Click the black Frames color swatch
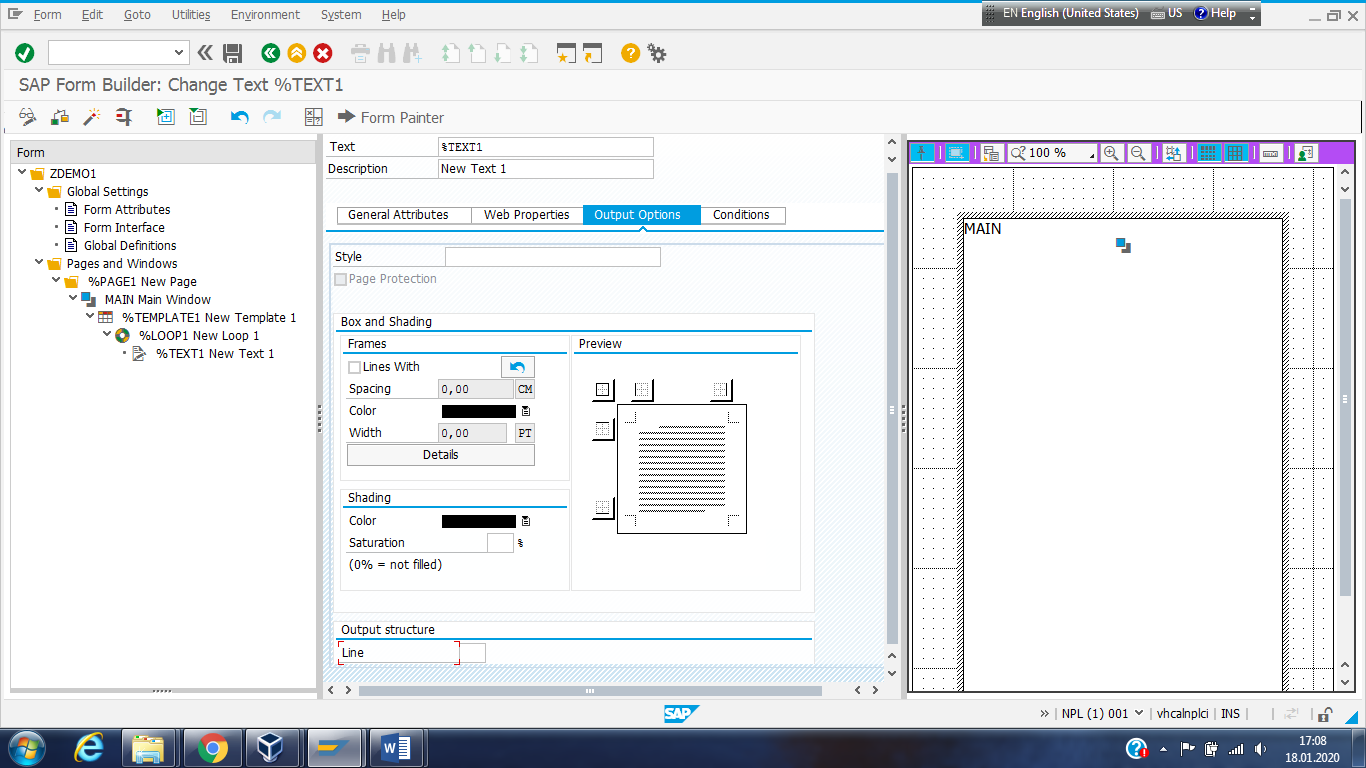This screenshot has width=1366, height=768. 478,411
